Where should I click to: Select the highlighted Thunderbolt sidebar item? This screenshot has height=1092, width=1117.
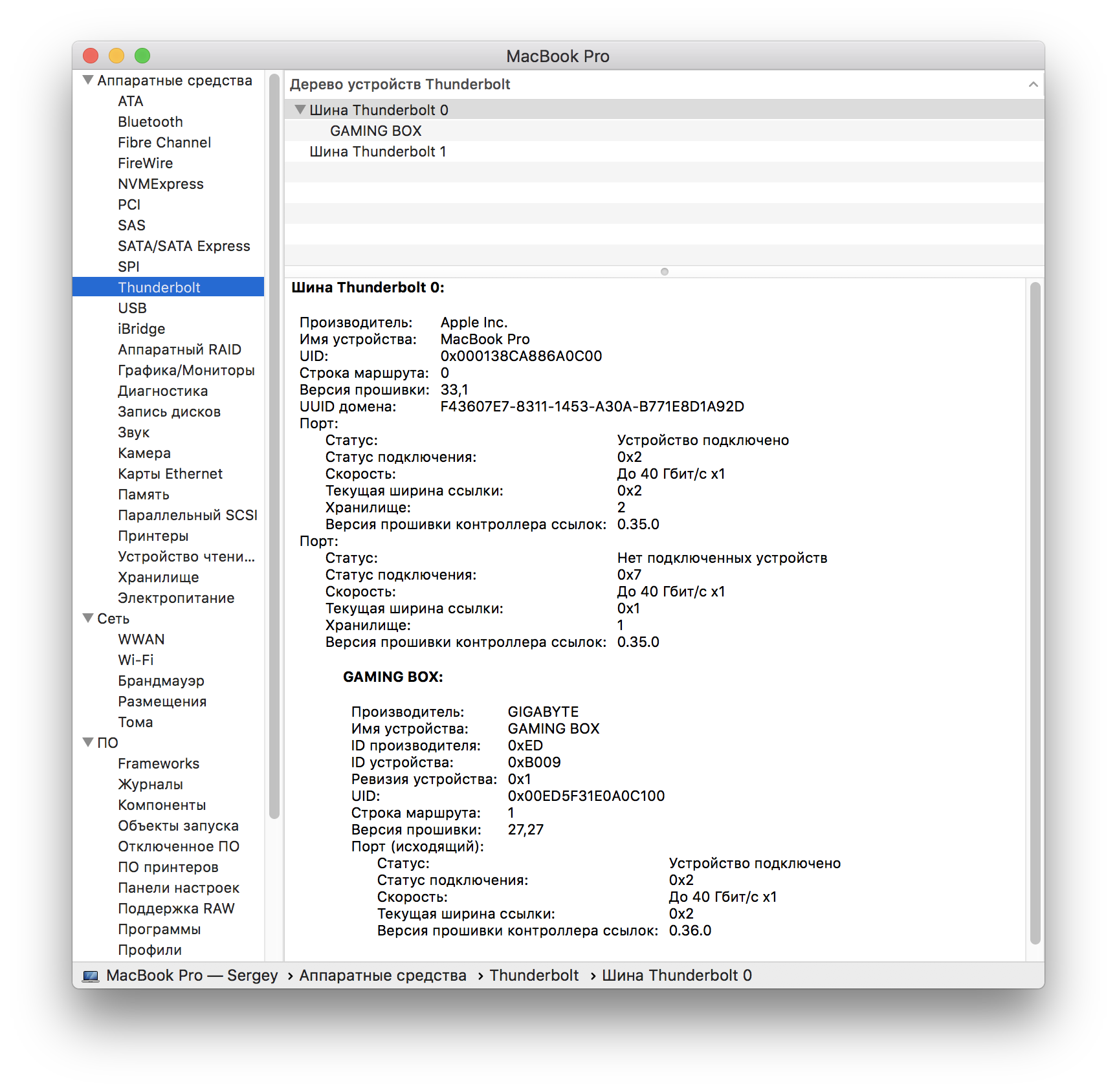168,287
